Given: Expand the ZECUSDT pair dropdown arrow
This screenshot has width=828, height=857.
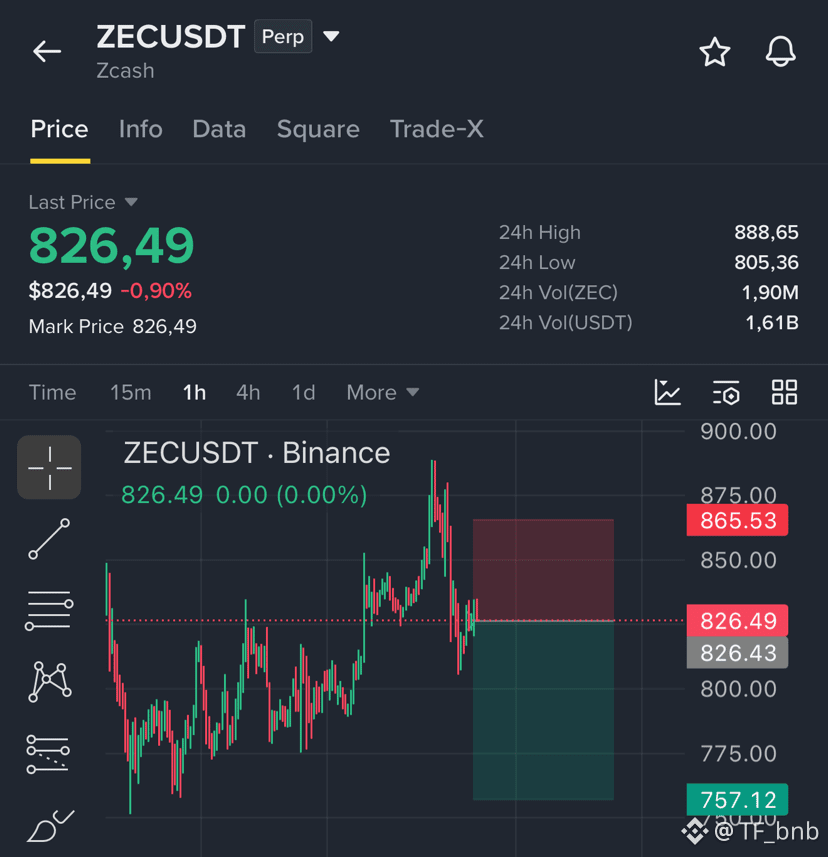Looking at the screenshot, I should pos(331,37).
